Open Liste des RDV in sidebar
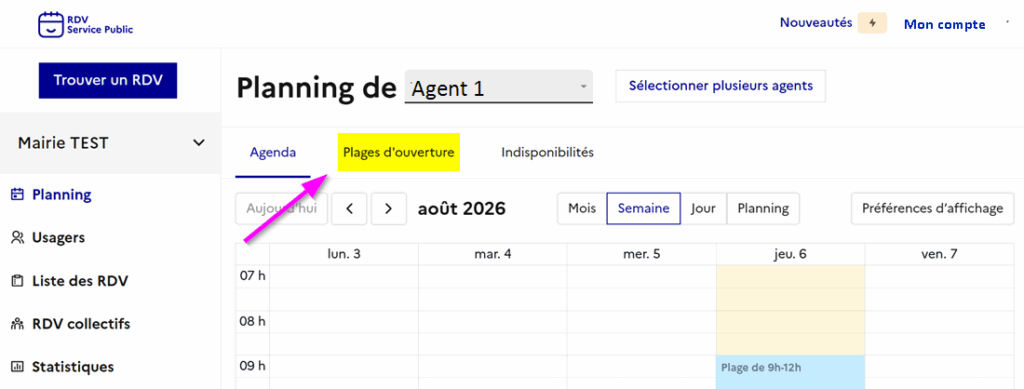Image resolution: width=1024 pixels, height=389 pixels. (80, 281)
